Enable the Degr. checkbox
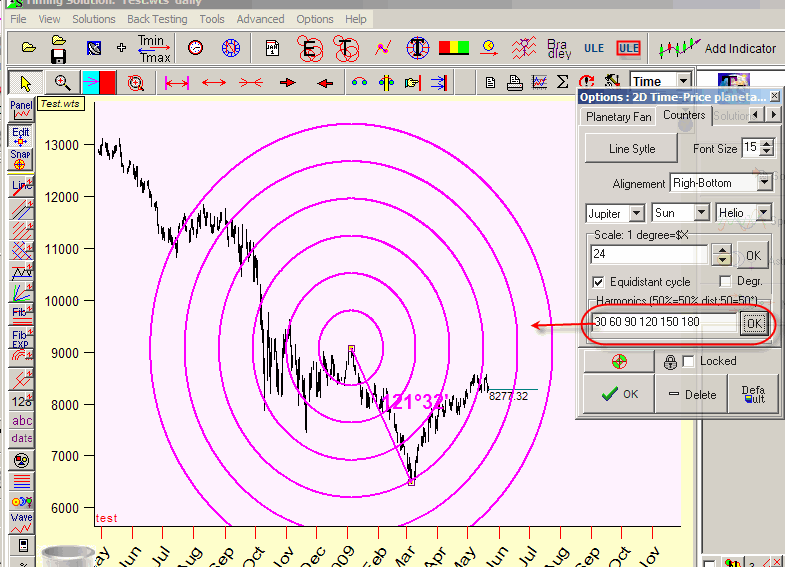The image size is (785, 567). pos(725,281)
